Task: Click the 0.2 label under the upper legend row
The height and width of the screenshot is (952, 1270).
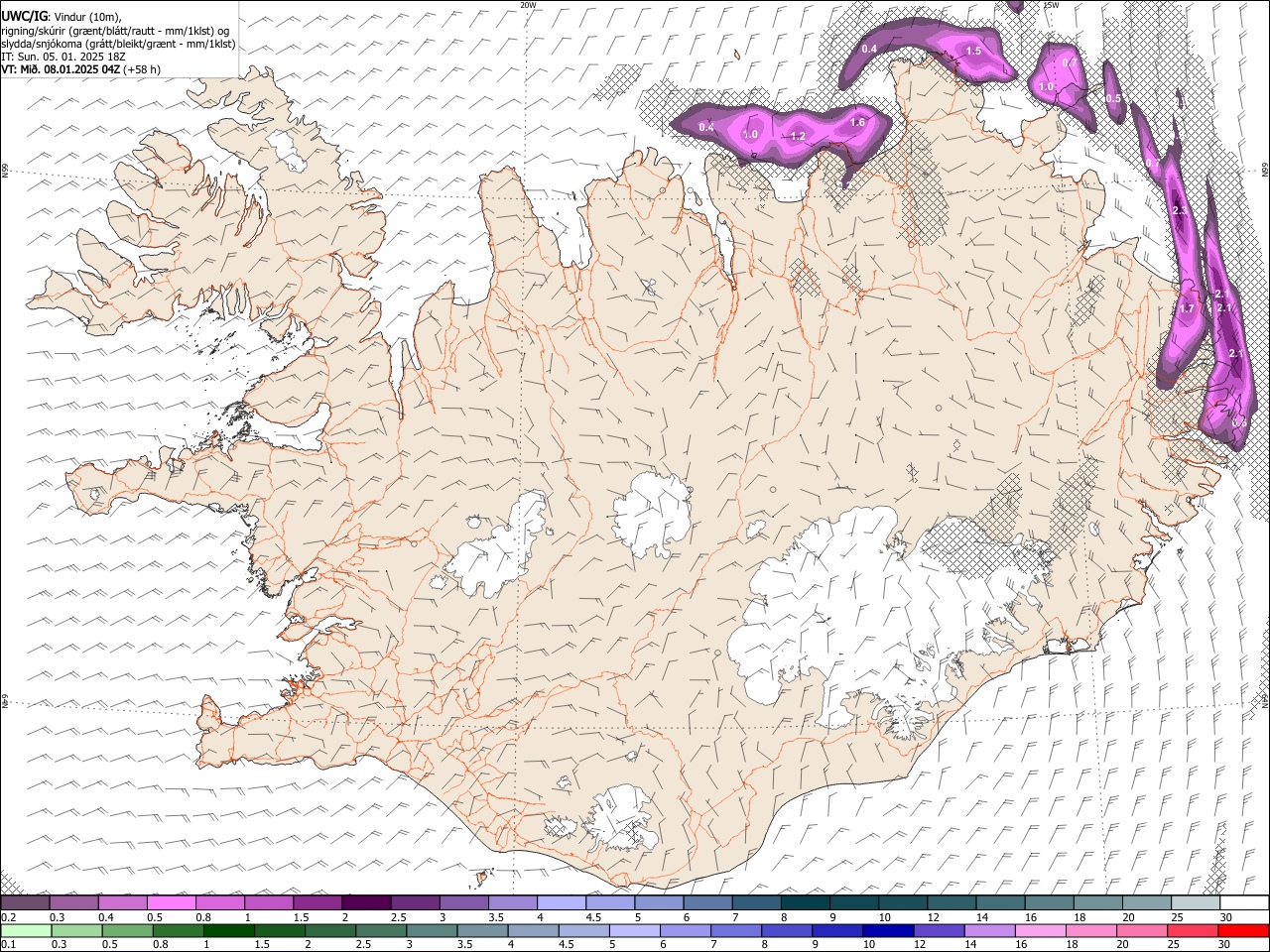Action: tap(7, 917)
